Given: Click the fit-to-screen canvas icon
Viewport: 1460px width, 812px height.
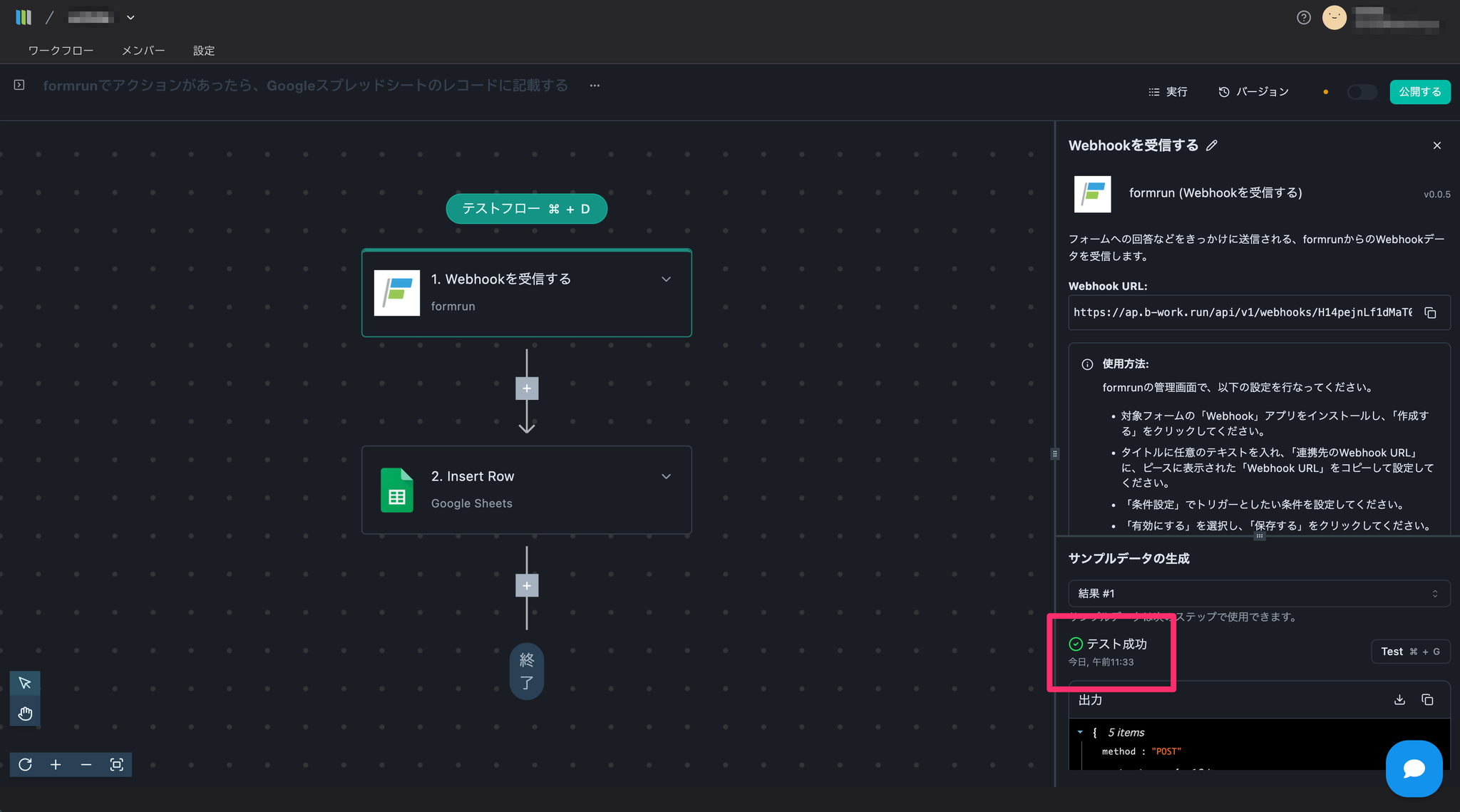Looking at the screenshot, I should pyautogui.click(x=117, y=765).
